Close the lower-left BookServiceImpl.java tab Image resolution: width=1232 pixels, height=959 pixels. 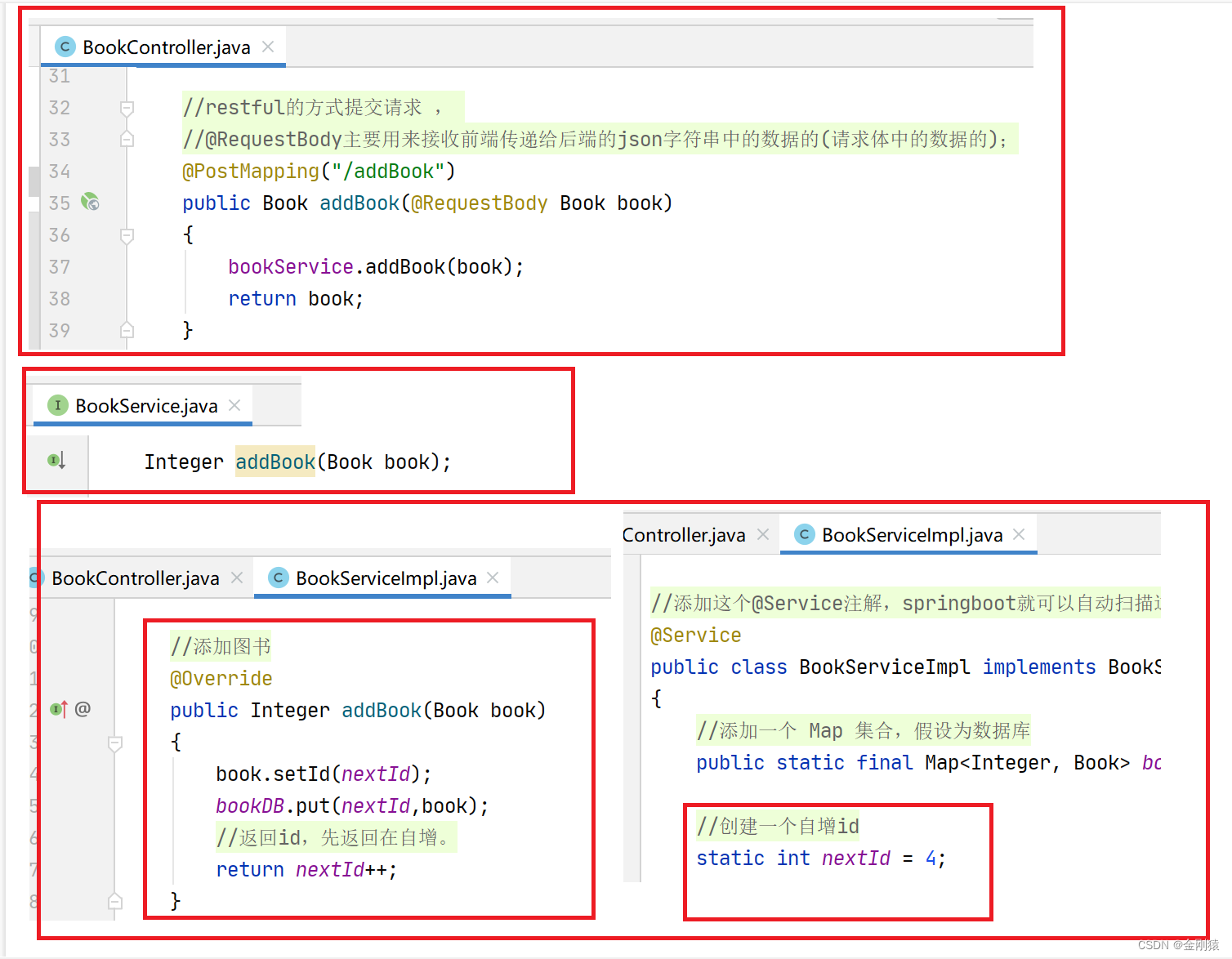pyautogui.click(x=493, y=578)
